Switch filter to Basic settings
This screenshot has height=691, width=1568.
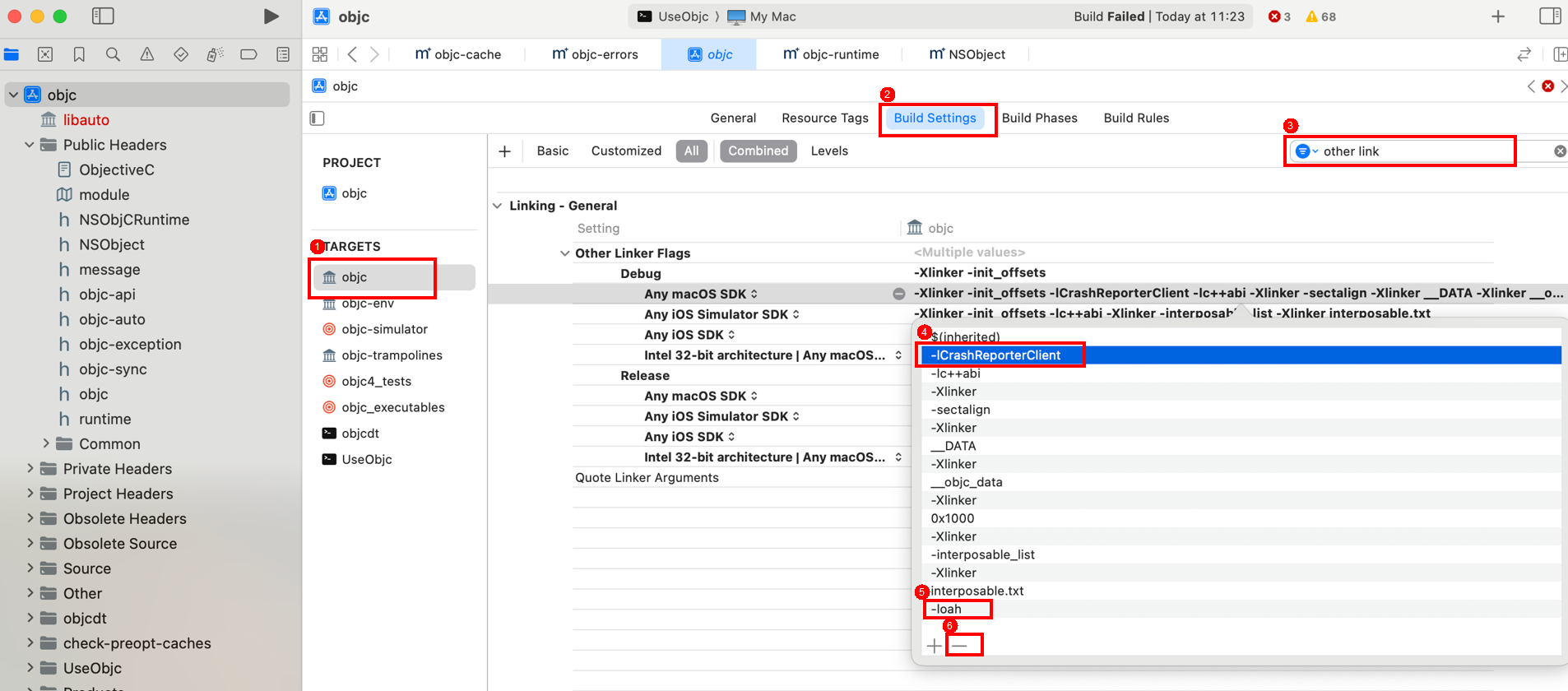553,151
